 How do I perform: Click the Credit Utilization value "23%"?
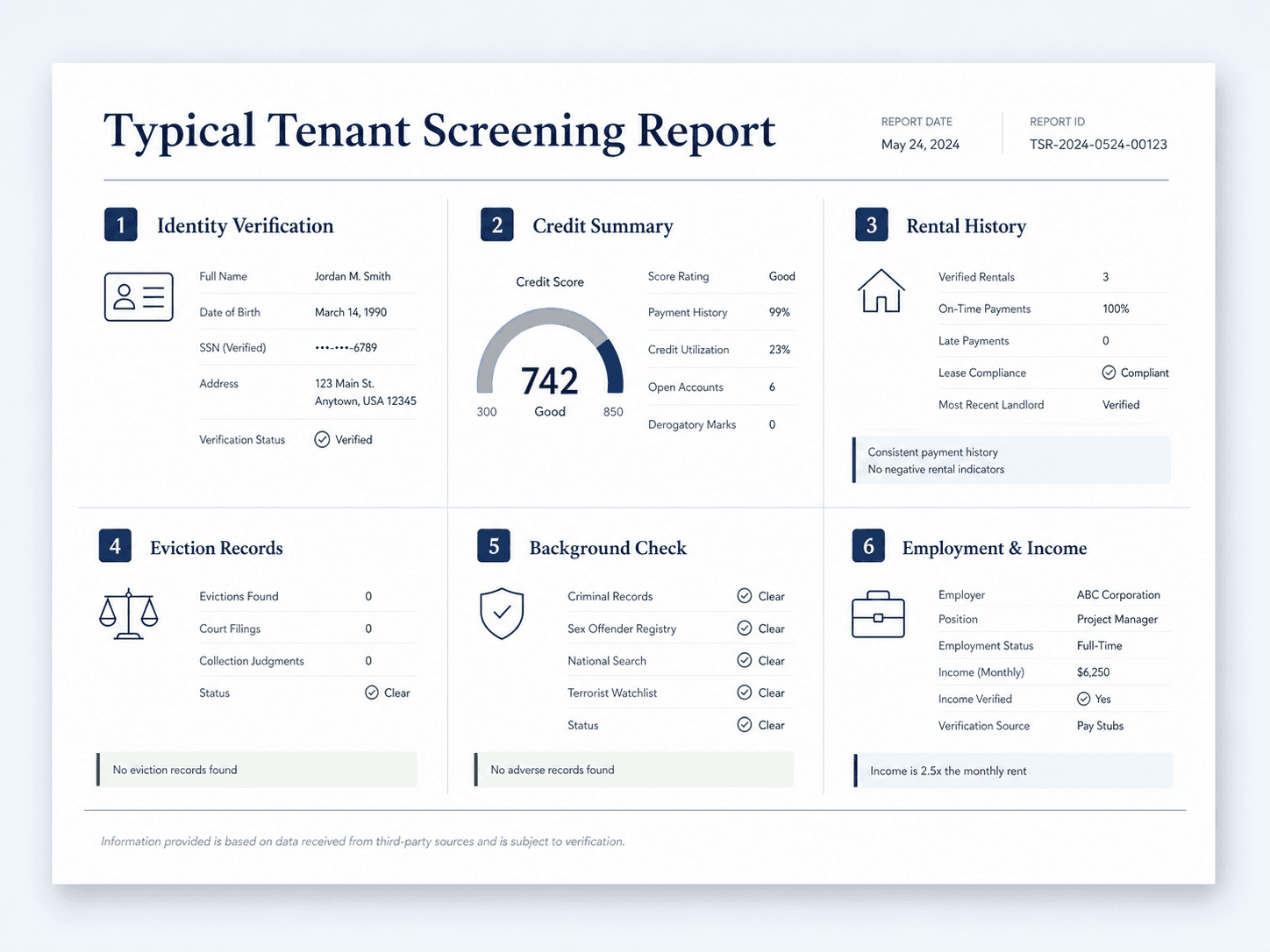click(x=780, y=350)
